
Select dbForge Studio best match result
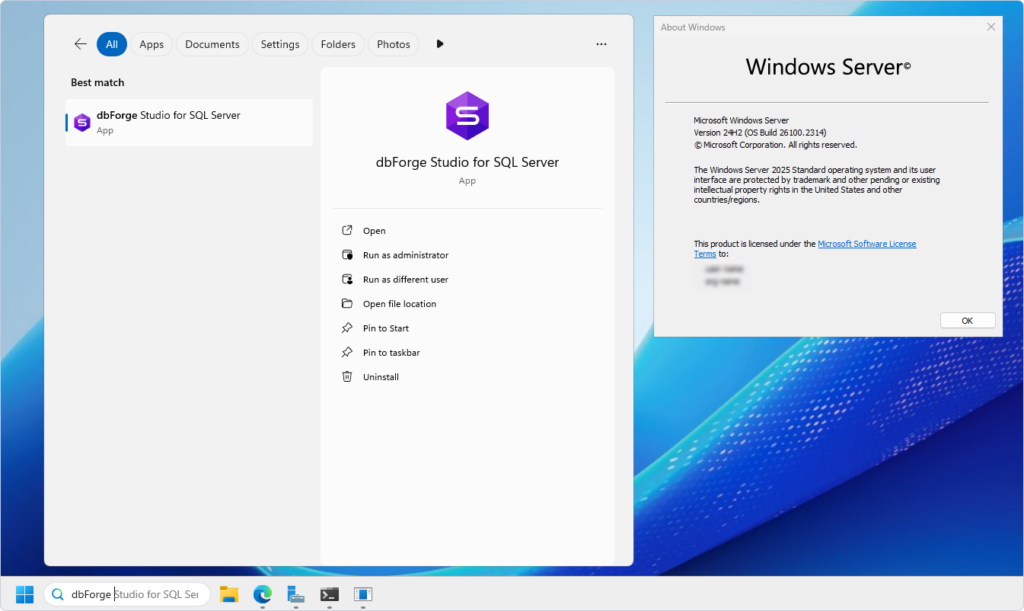189,122
